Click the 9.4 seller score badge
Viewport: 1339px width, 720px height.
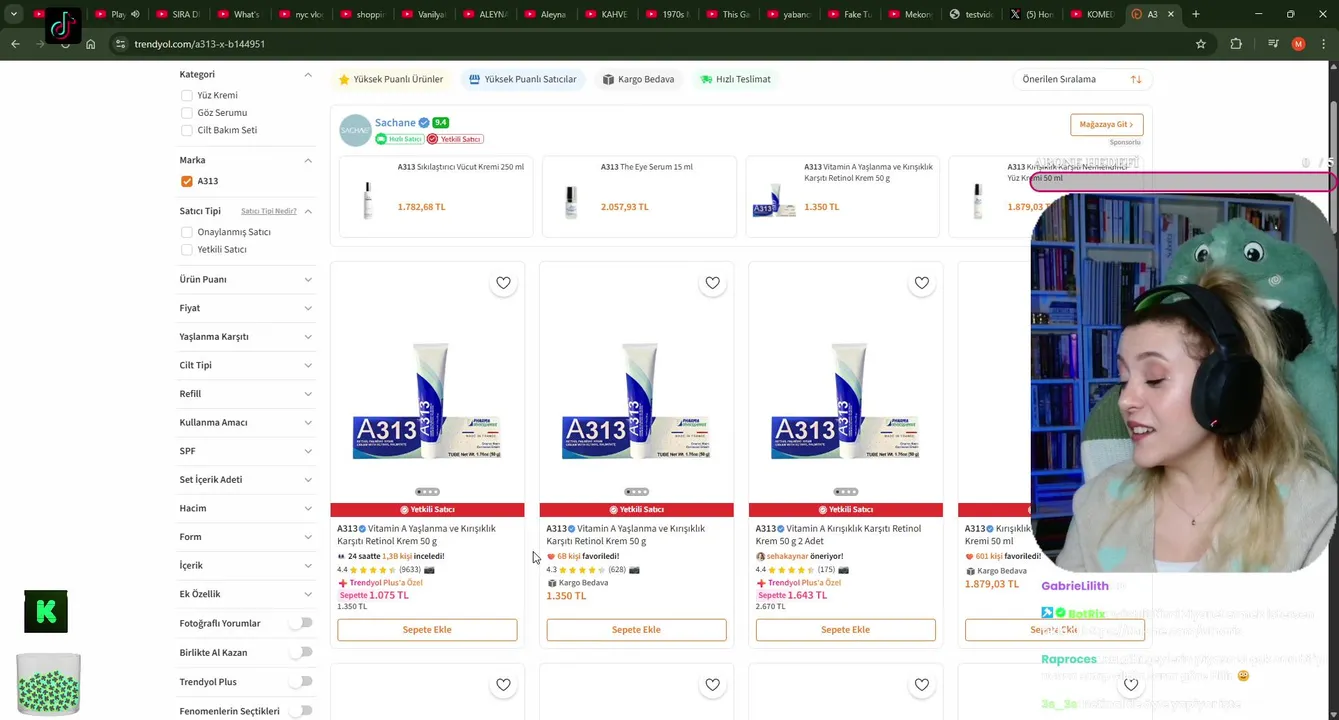[x=440, y=123]
